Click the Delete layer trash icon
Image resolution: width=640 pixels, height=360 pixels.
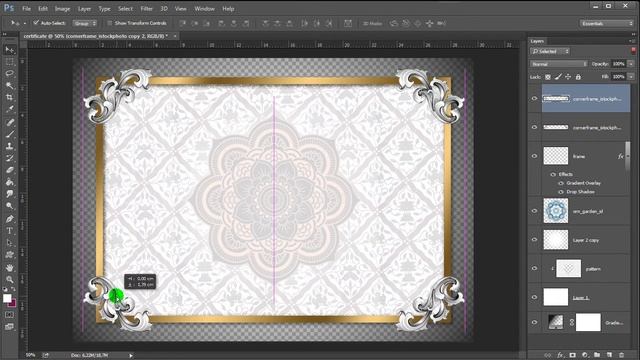pos(622,355)
